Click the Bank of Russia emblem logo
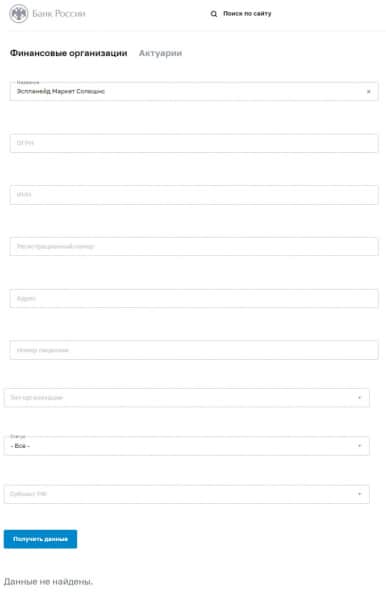The width and height of the screenshot is (386, 600). (x=18, y=14)
